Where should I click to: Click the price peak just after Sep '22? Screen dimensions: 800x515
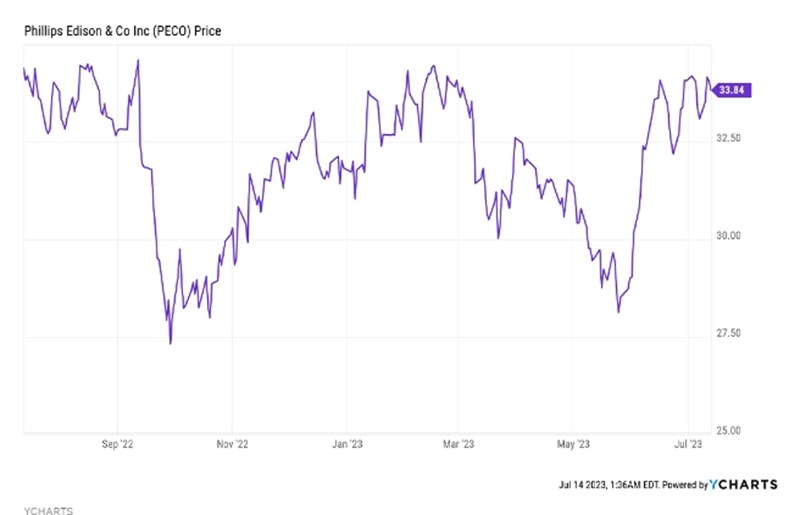point(137,60)
